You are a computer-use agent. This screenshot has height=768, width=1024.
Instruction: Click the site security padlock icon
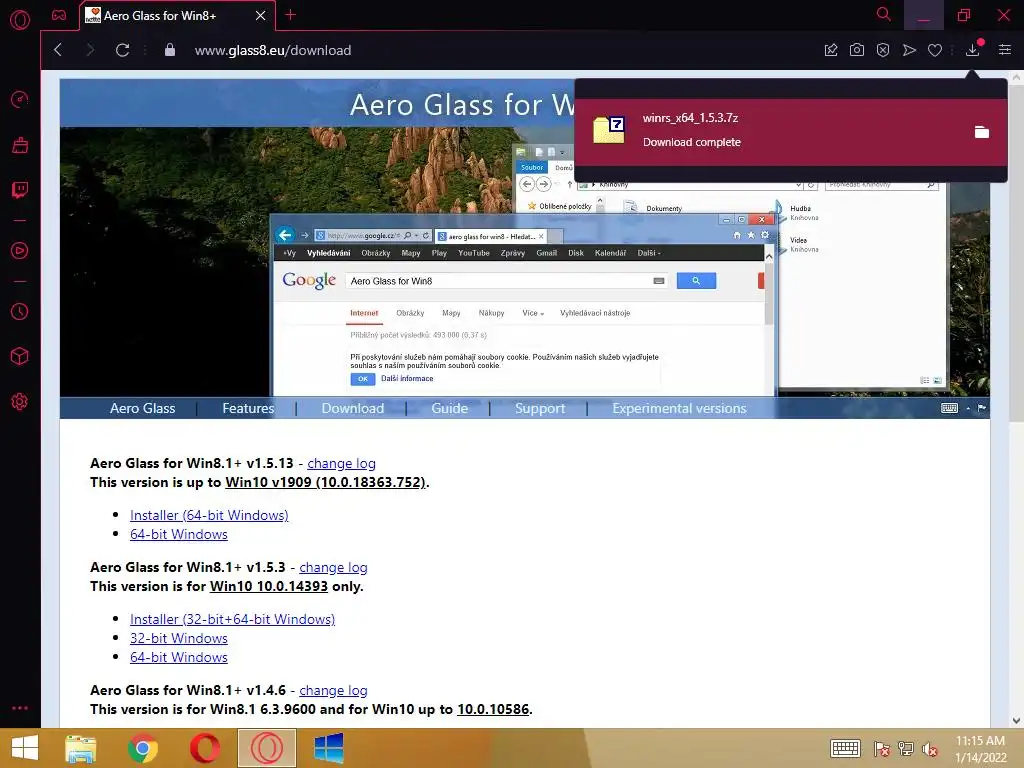(170, 50)
